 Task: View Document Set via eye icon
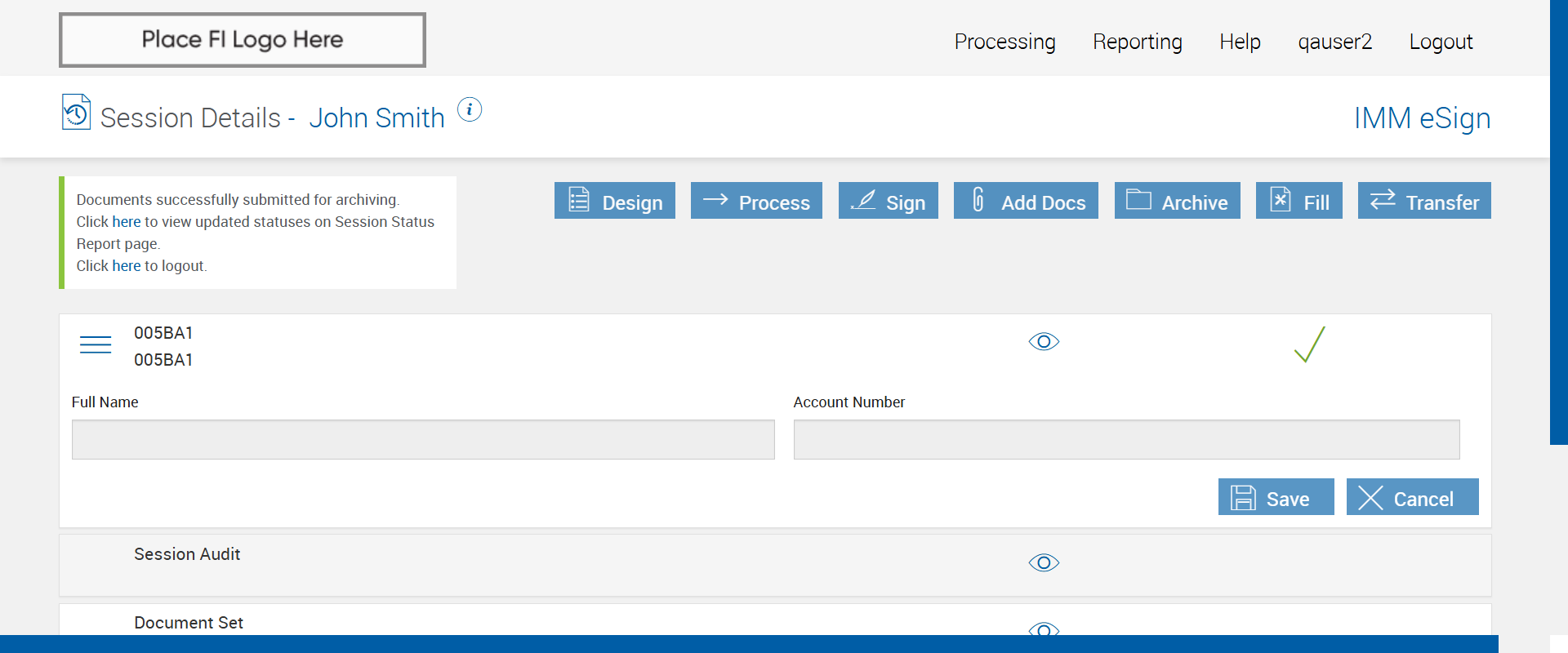(1044, 629)
